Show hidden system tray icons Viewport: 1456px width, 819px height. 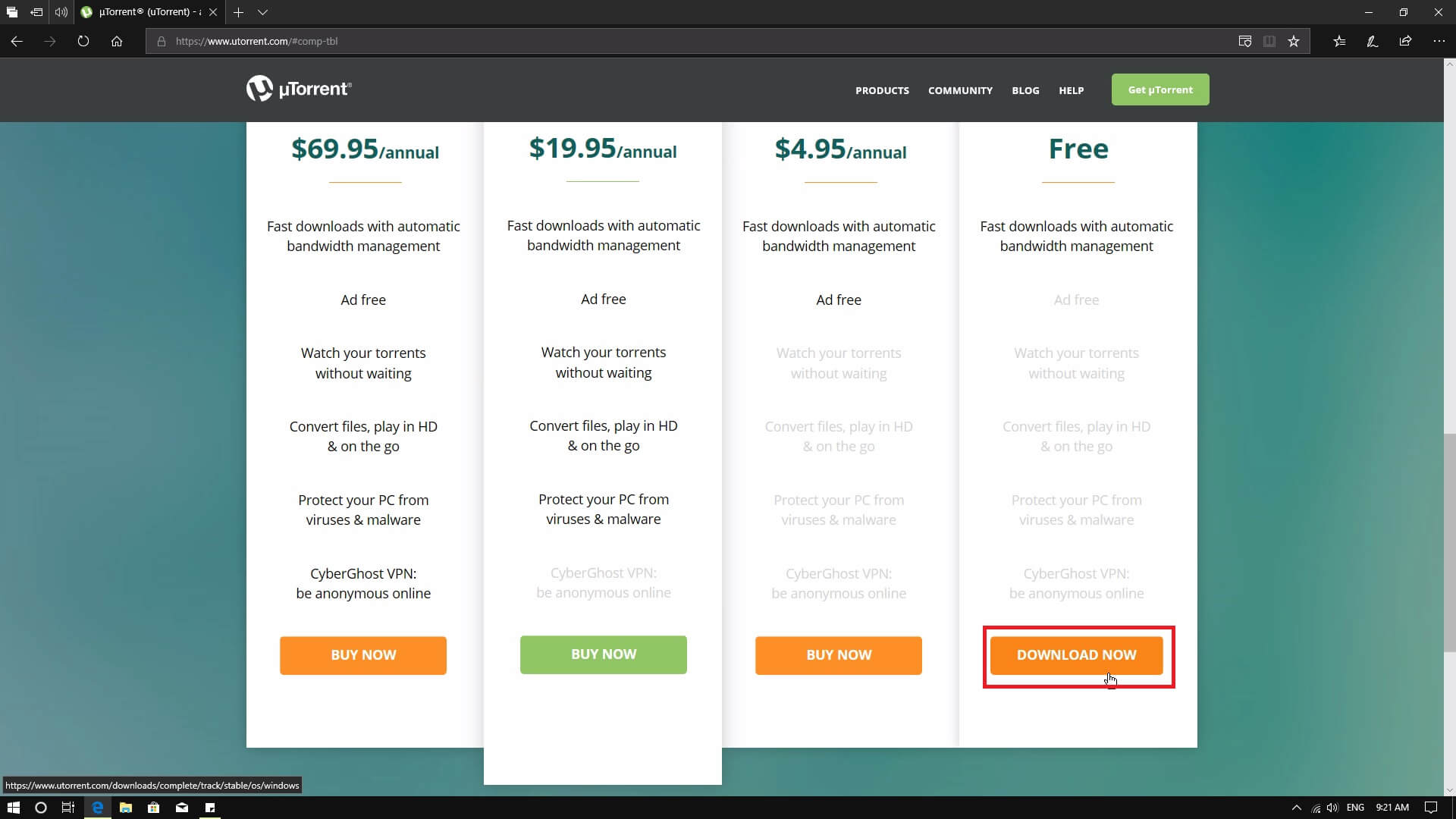point(1296,808)
